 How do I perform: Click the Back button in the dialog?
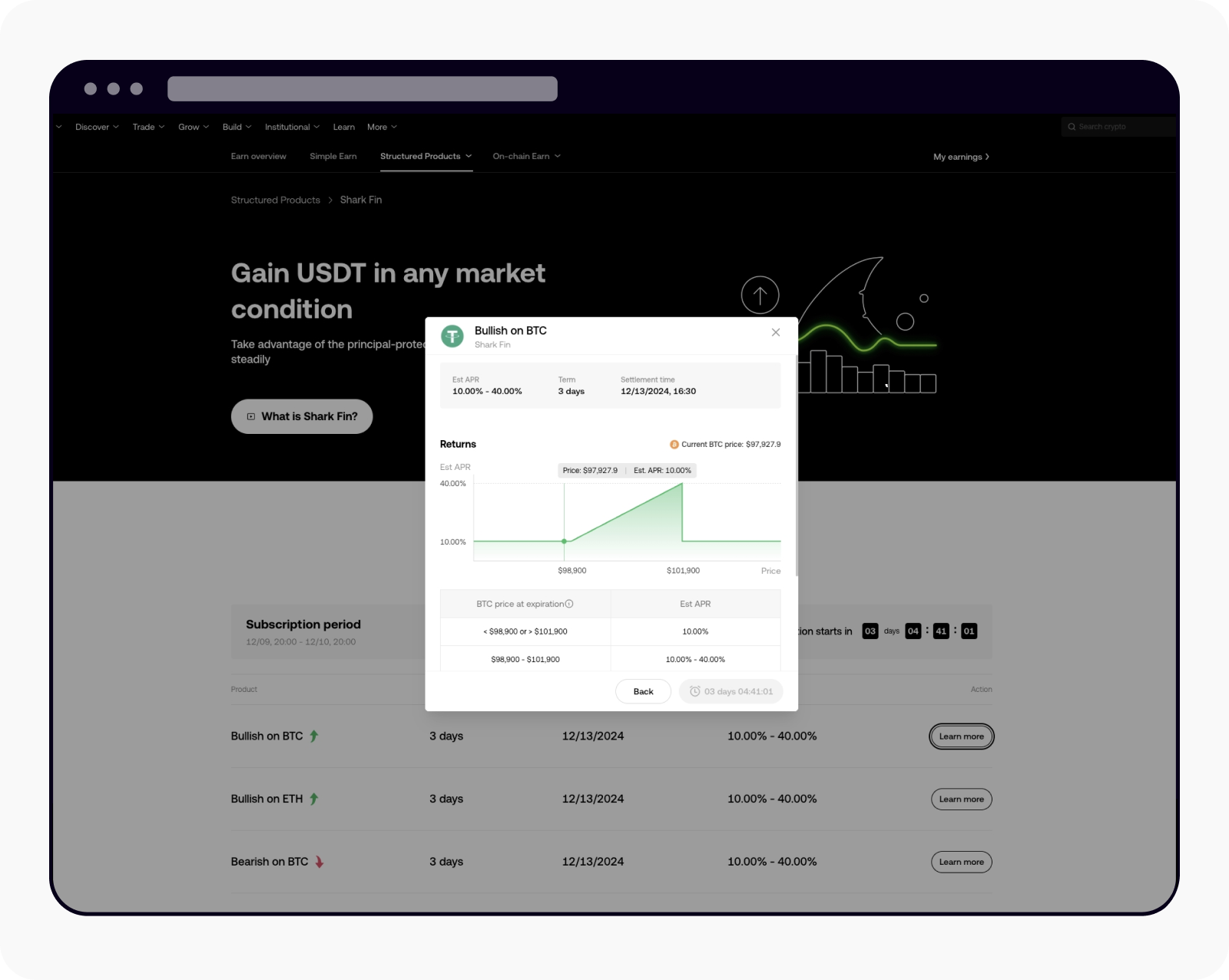pyautogui.click(x=643, y=691)
